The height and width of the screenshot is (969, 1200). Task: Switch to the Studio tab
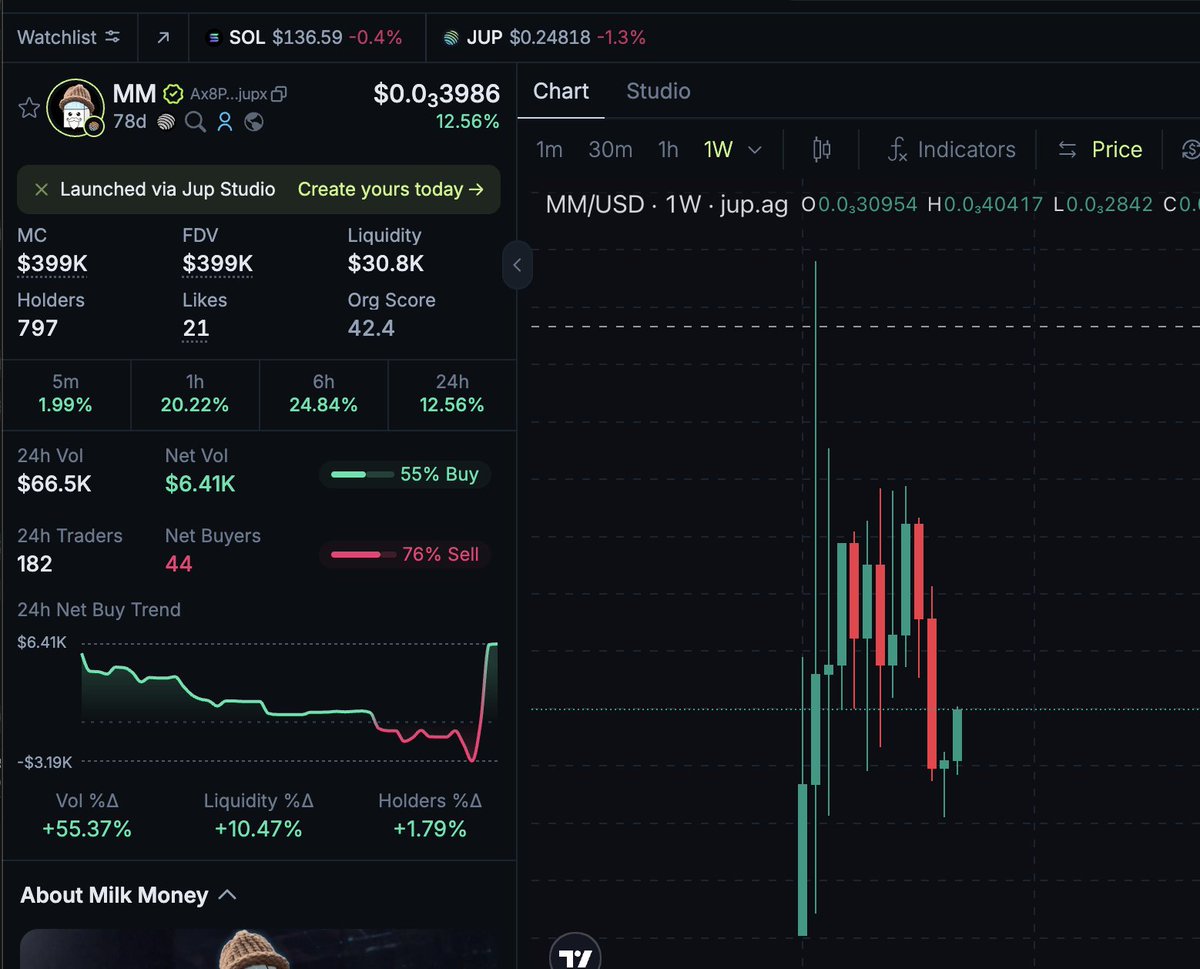pos(657,91)
